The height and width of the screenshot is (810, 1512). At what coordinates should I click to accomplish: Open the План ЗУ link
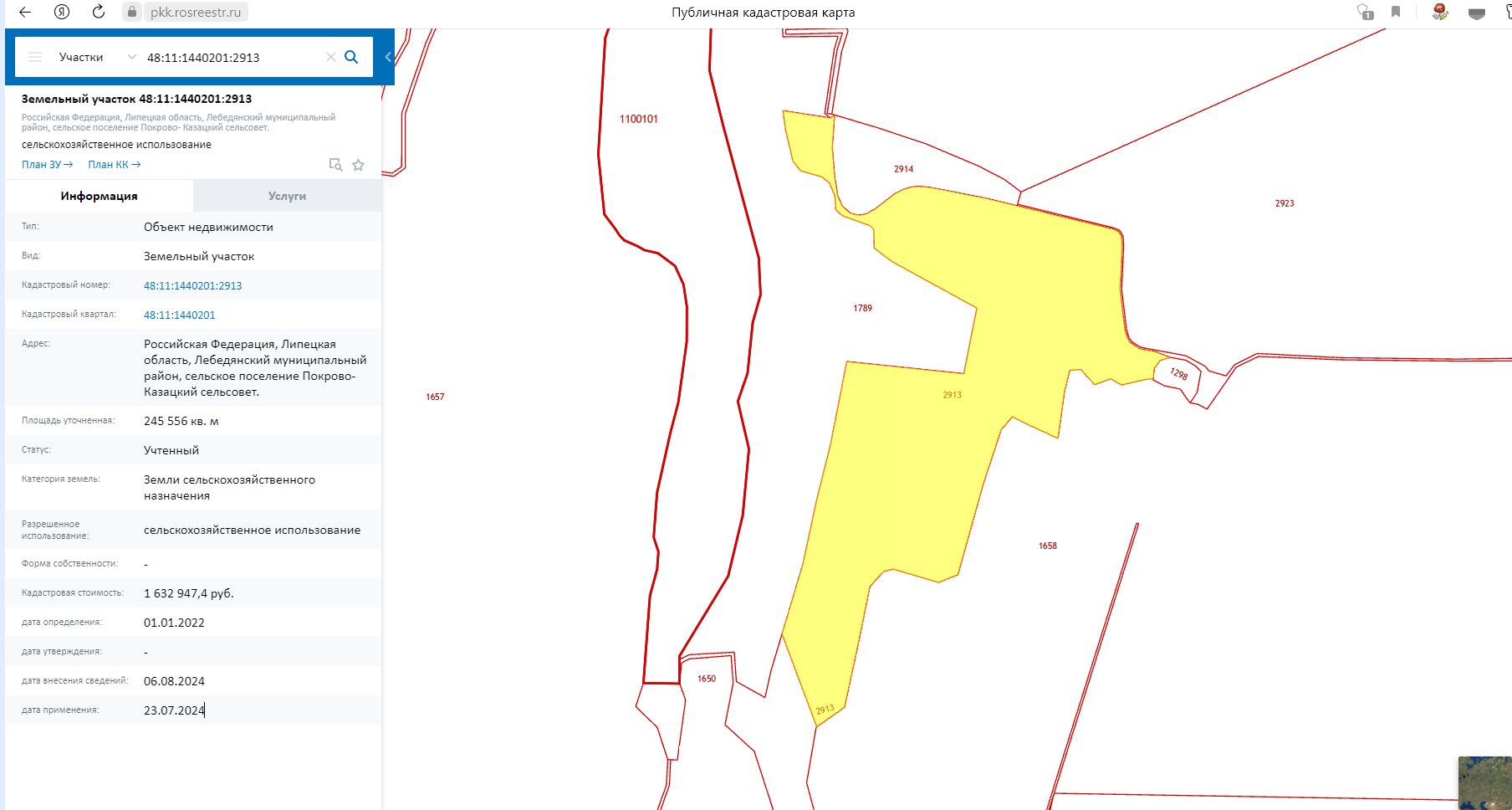click(x=47, y=165)
